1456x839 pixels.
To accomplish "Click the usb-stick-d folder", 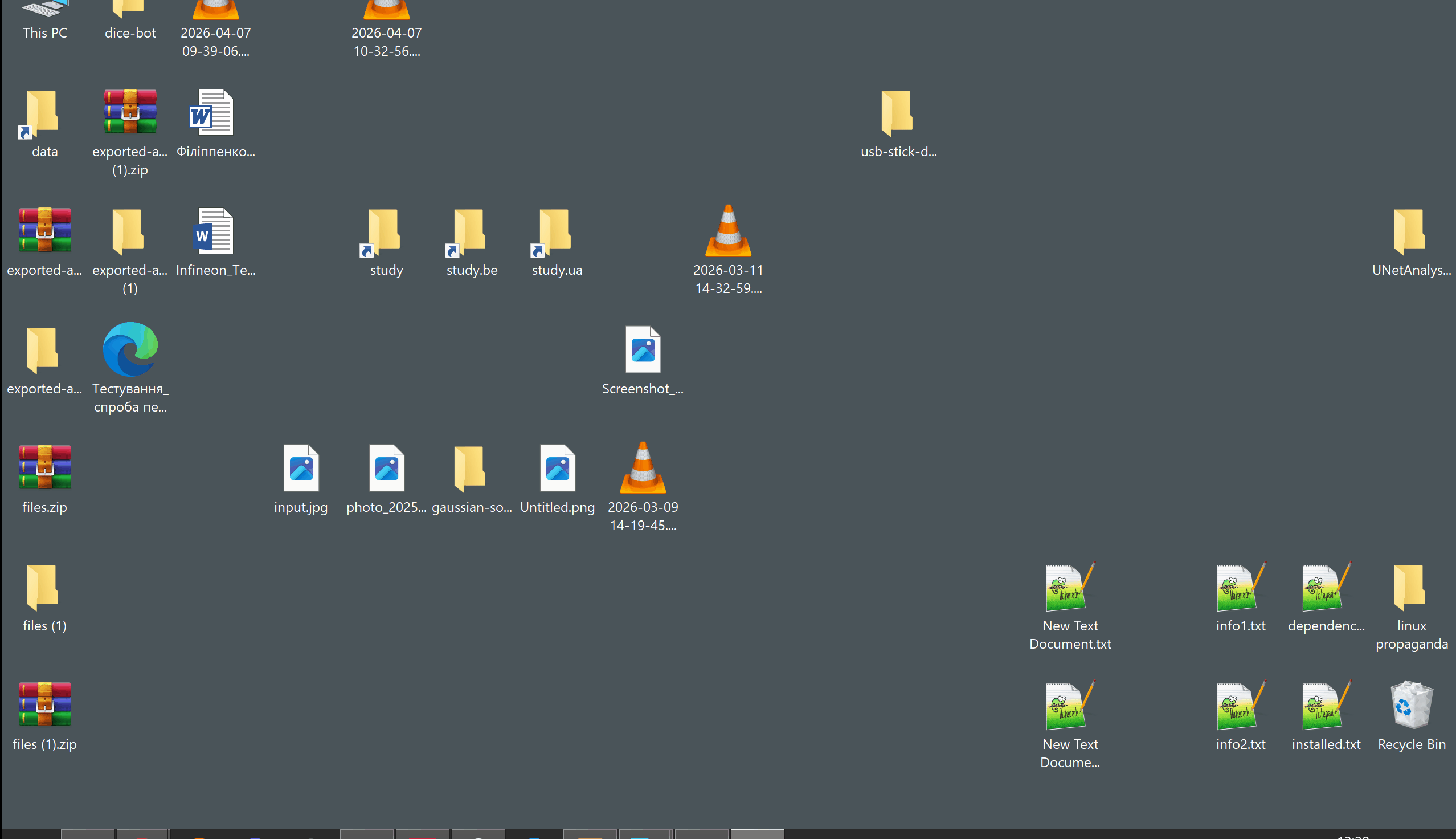I will click(x=898, y=113).
